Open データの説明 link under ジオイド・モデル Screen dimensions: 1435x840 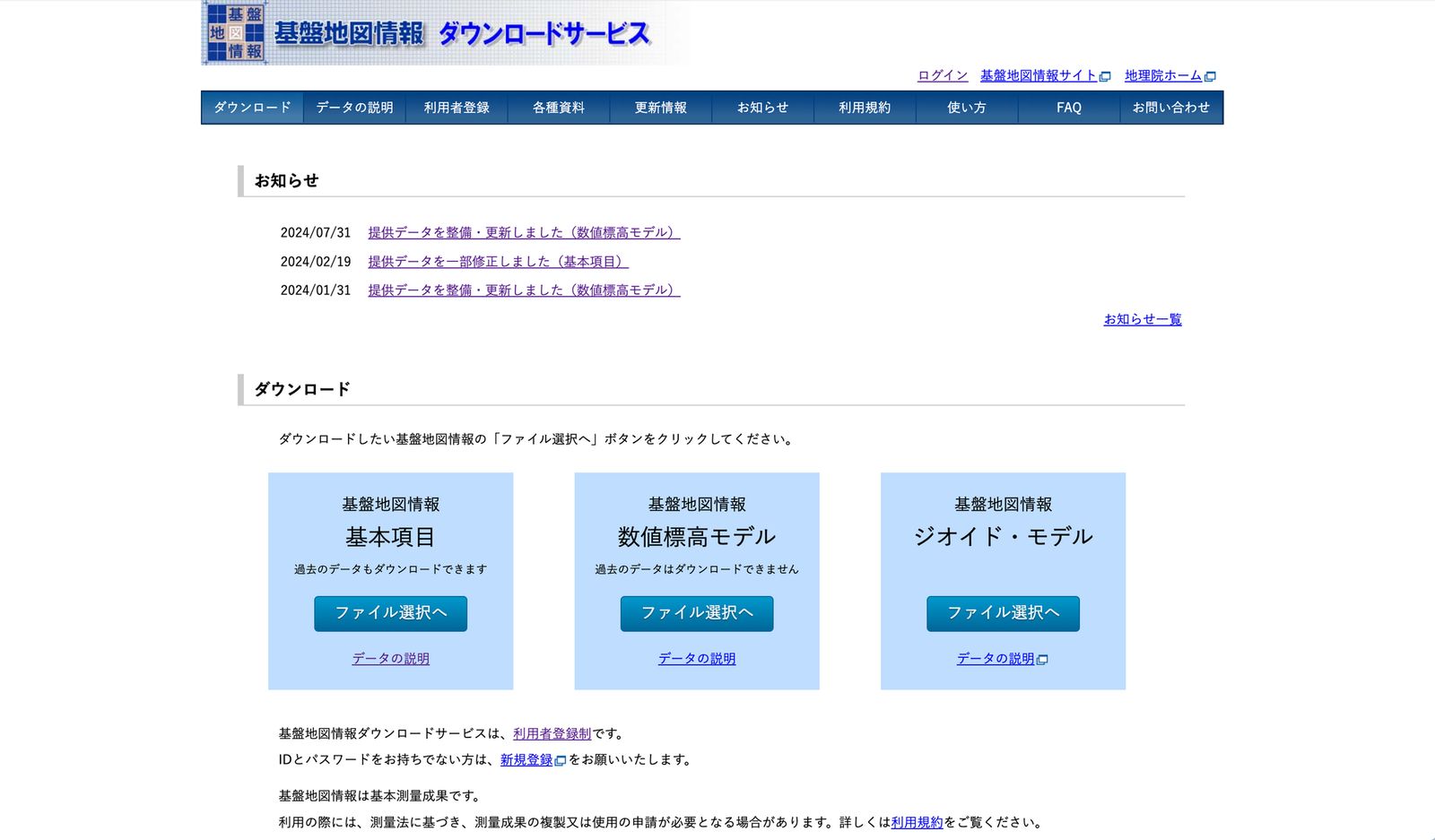click(x=996, y=658)
